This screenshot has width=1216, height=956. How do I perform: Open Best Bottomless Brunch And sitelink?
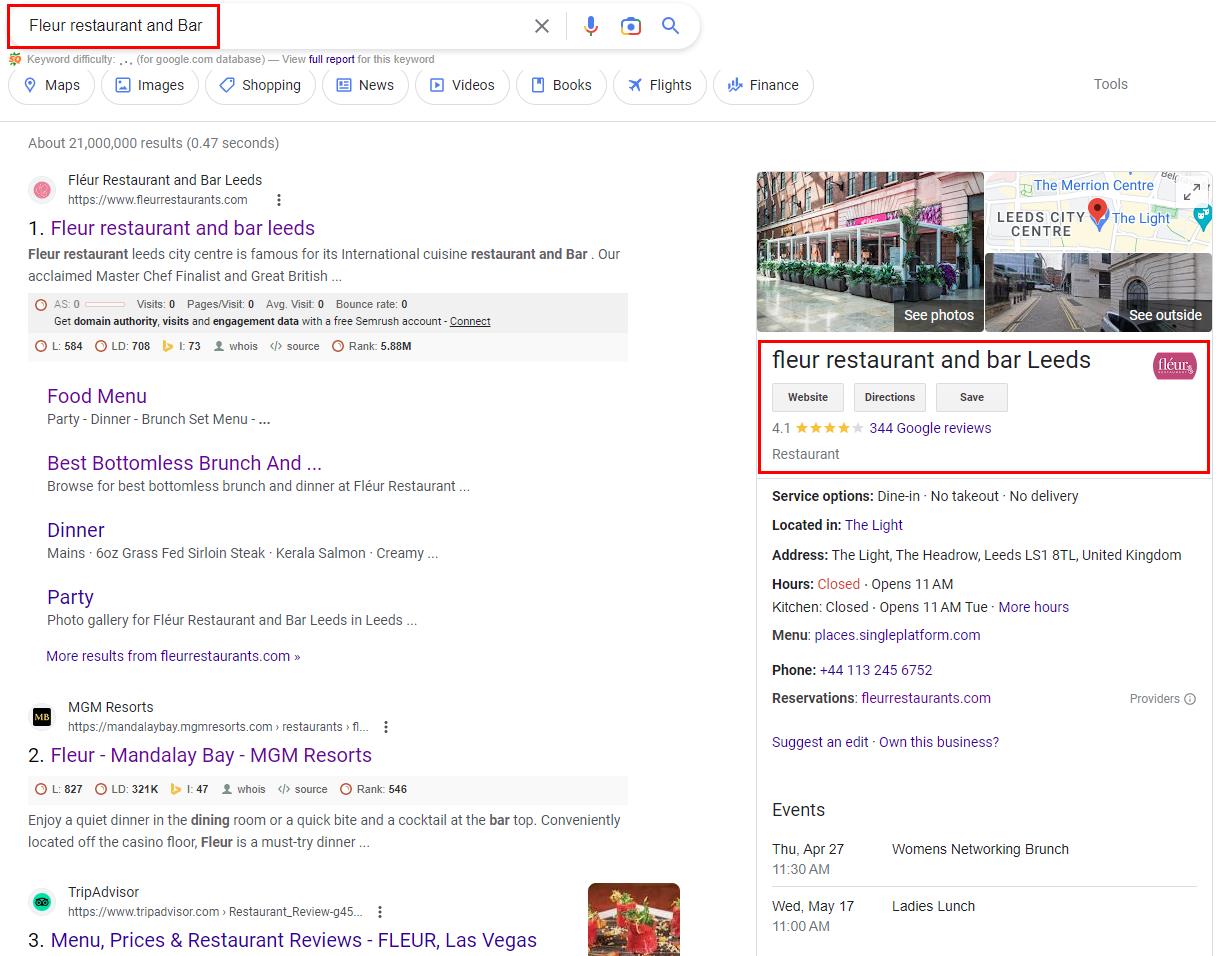[x=184, y=463]
